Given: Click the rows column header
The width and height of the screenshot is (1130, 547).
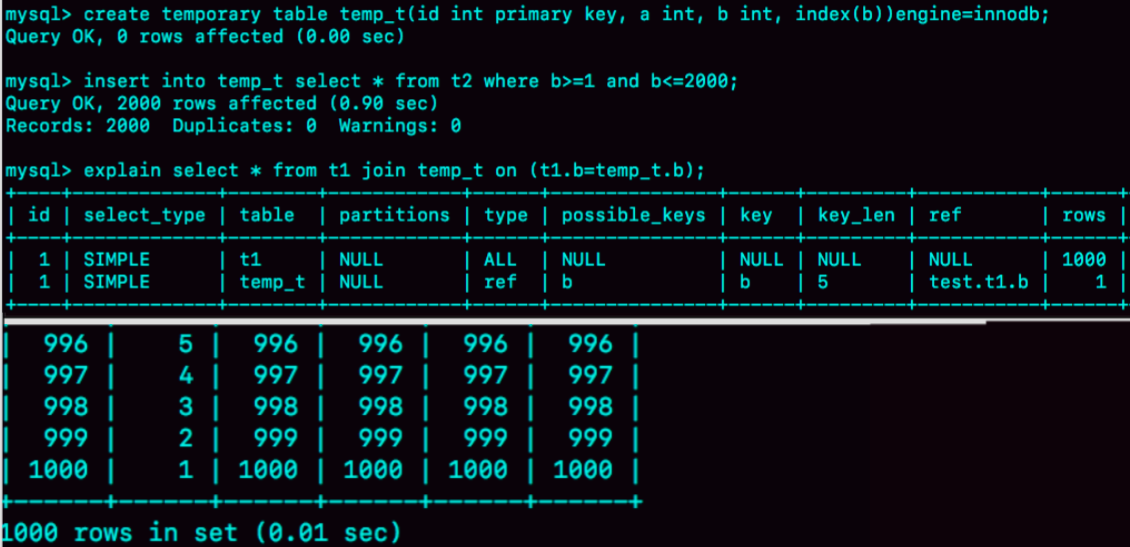Looking at the screenshot, I should click(1083, 215).
